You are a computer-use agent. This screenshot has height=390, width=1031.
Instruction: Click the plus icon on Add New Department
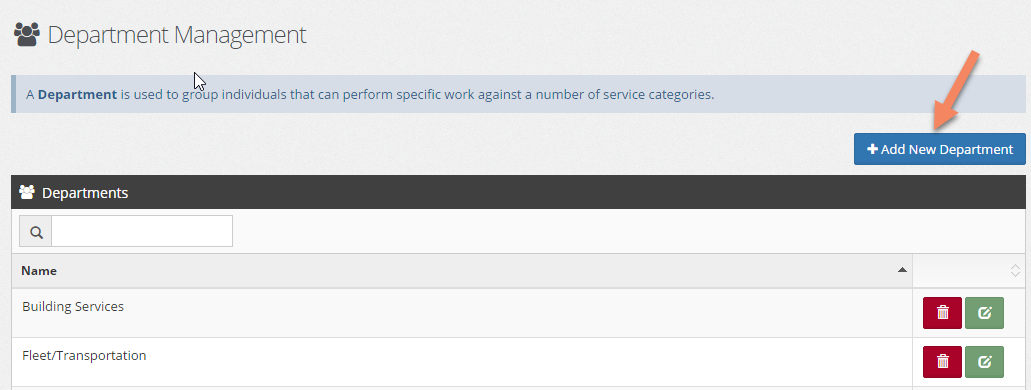tap(873, 149)
